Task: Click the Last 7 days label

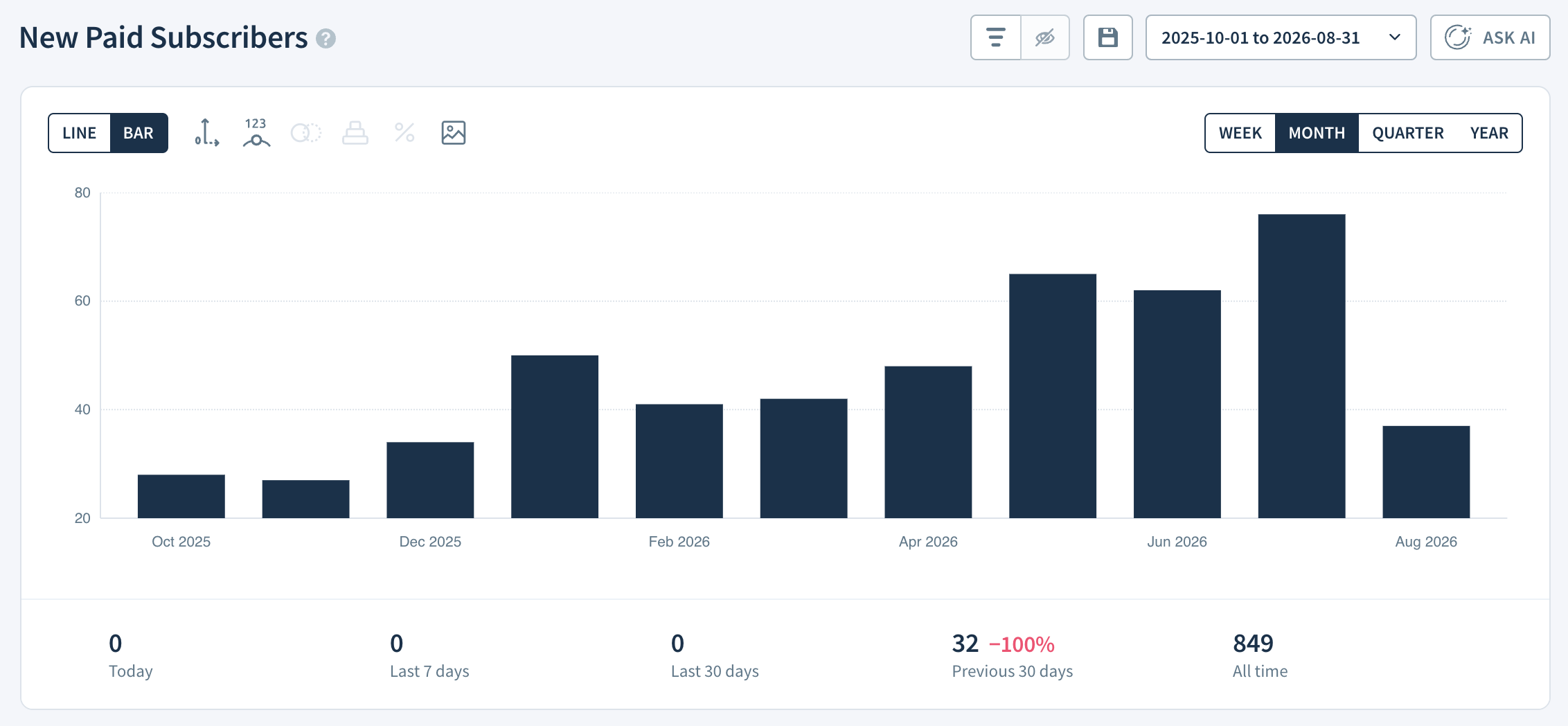Action: 429,671
